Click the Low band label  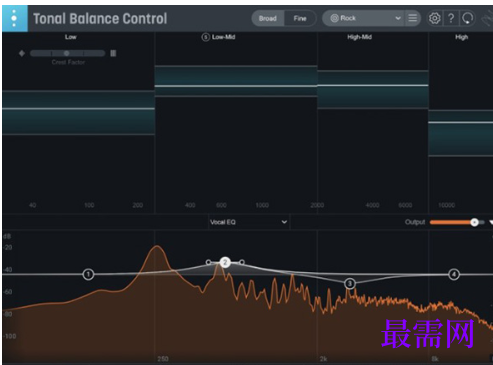[x=71, y=37]
